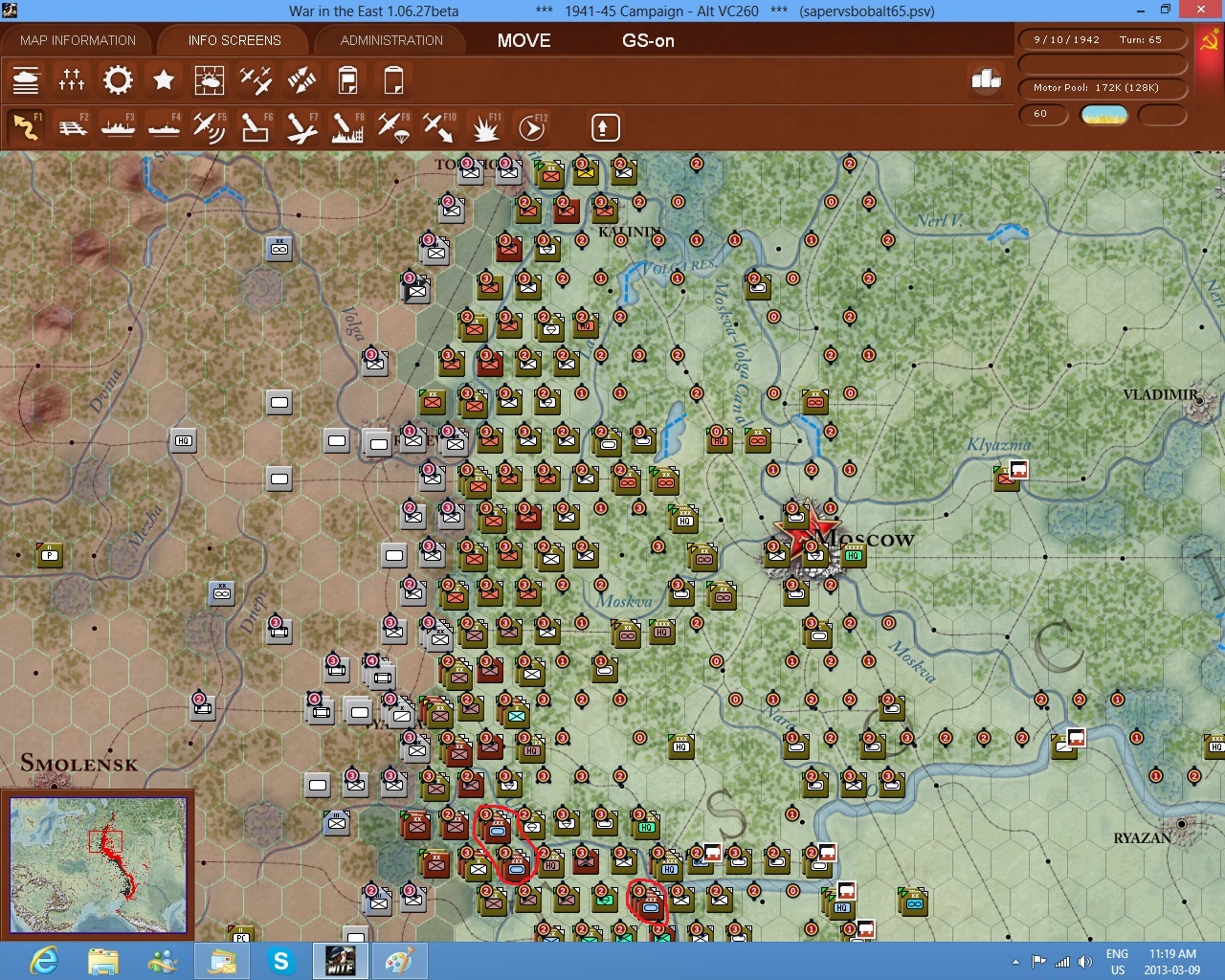Open the second blank report clipboard icon

[x=393, y=80]
